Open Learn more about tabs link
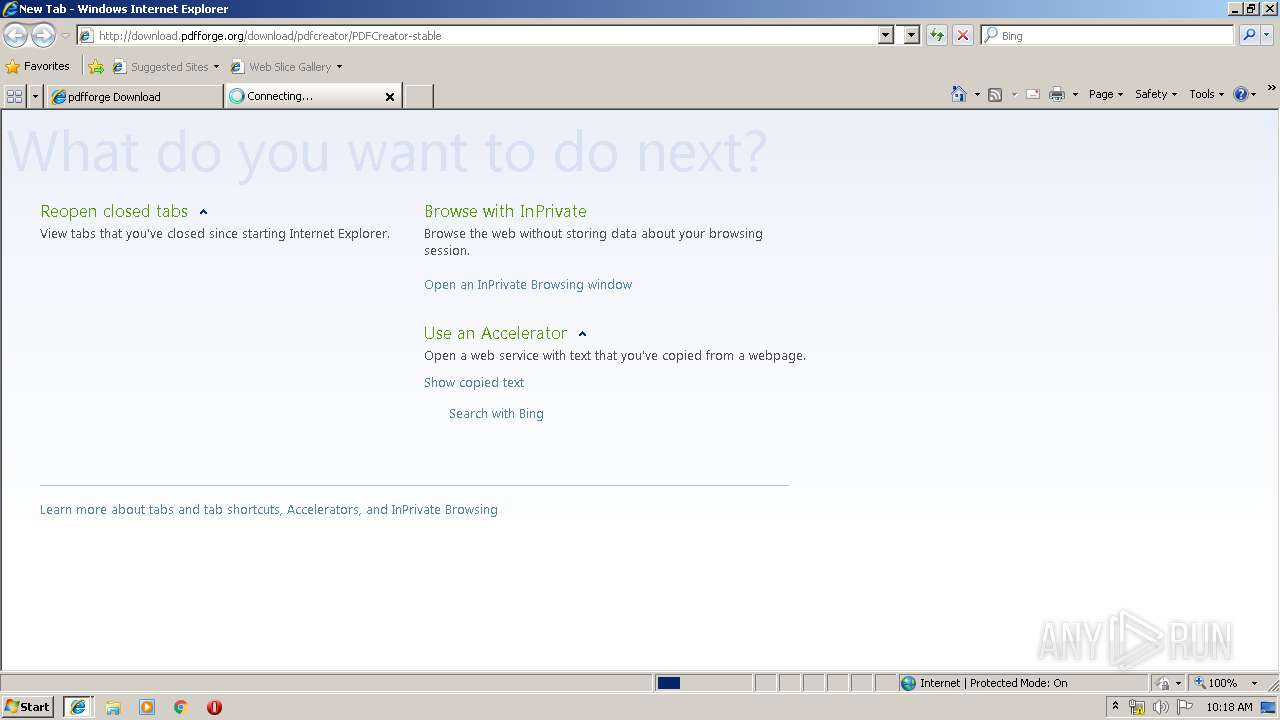 (x=269, y=509)
